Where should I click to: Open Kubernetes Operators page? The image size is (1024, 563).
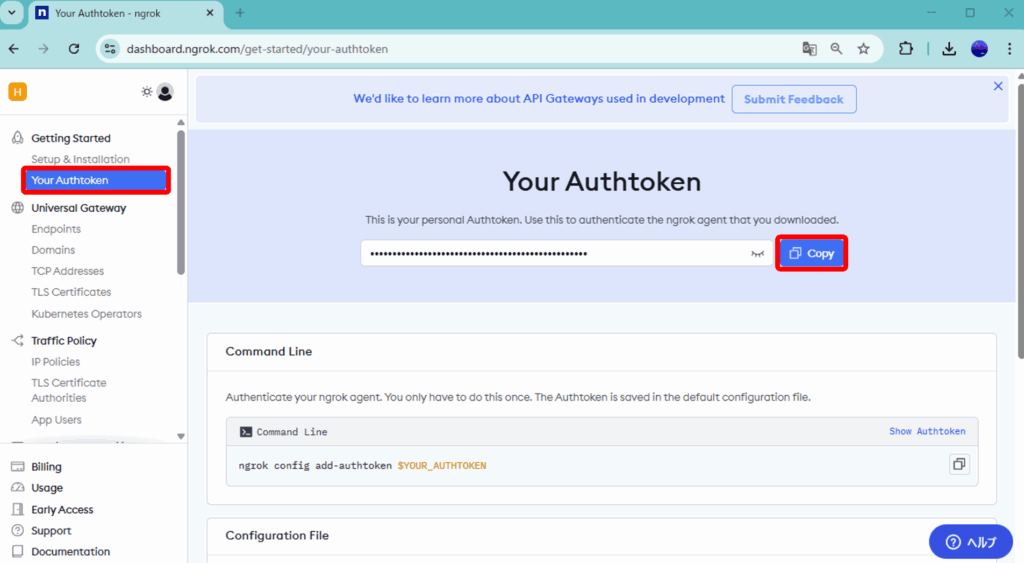tap(86, 314)
